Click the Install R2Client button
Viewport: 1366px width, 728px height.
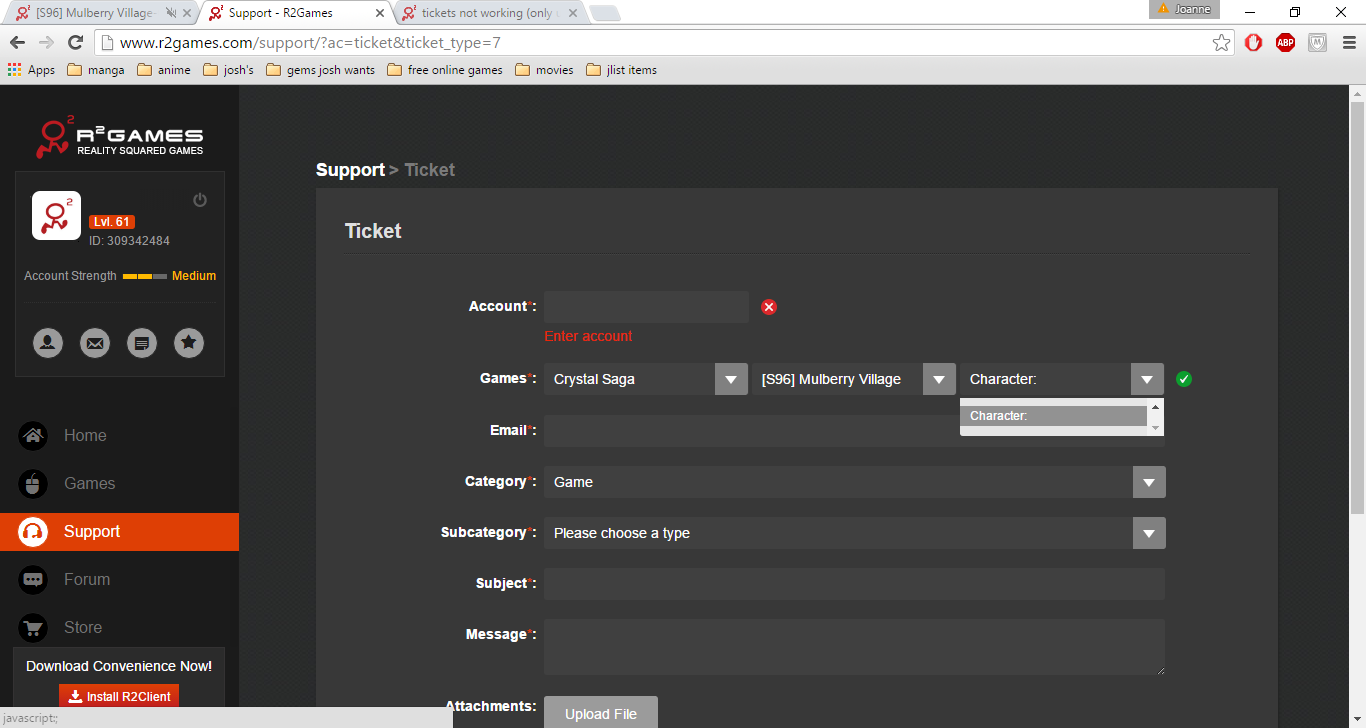119,697
